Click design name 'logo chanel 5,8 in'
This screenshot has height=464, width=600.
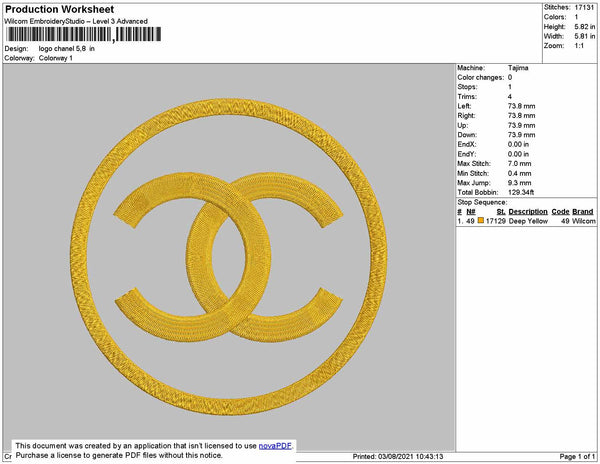point(67,49)
